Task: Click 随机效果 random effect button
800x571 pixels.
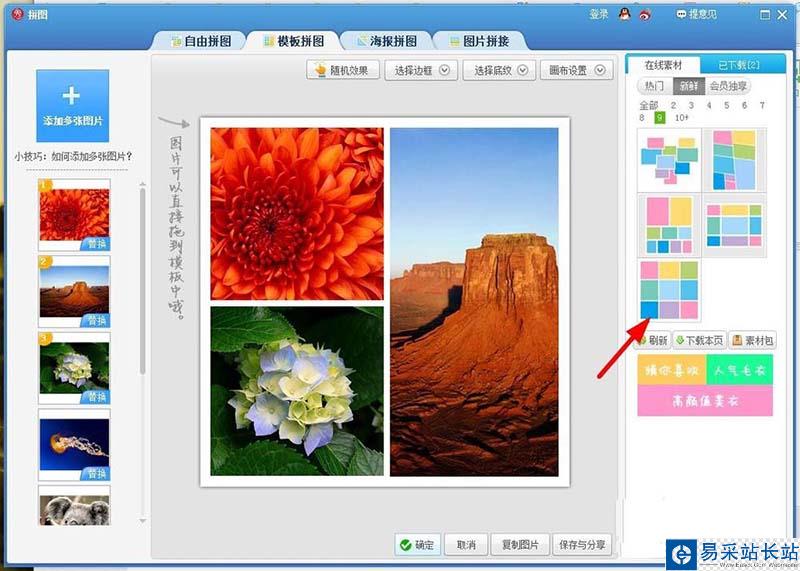Action: [x=343, y=70]
